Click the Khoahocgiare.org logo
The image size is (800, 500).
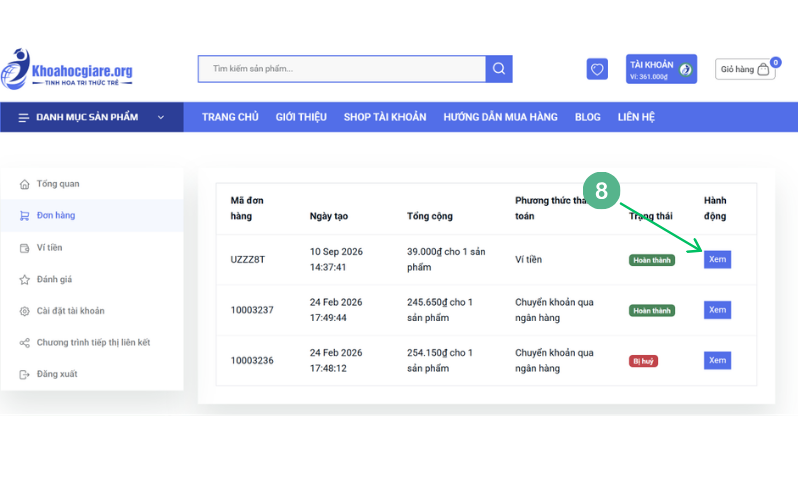67,69
